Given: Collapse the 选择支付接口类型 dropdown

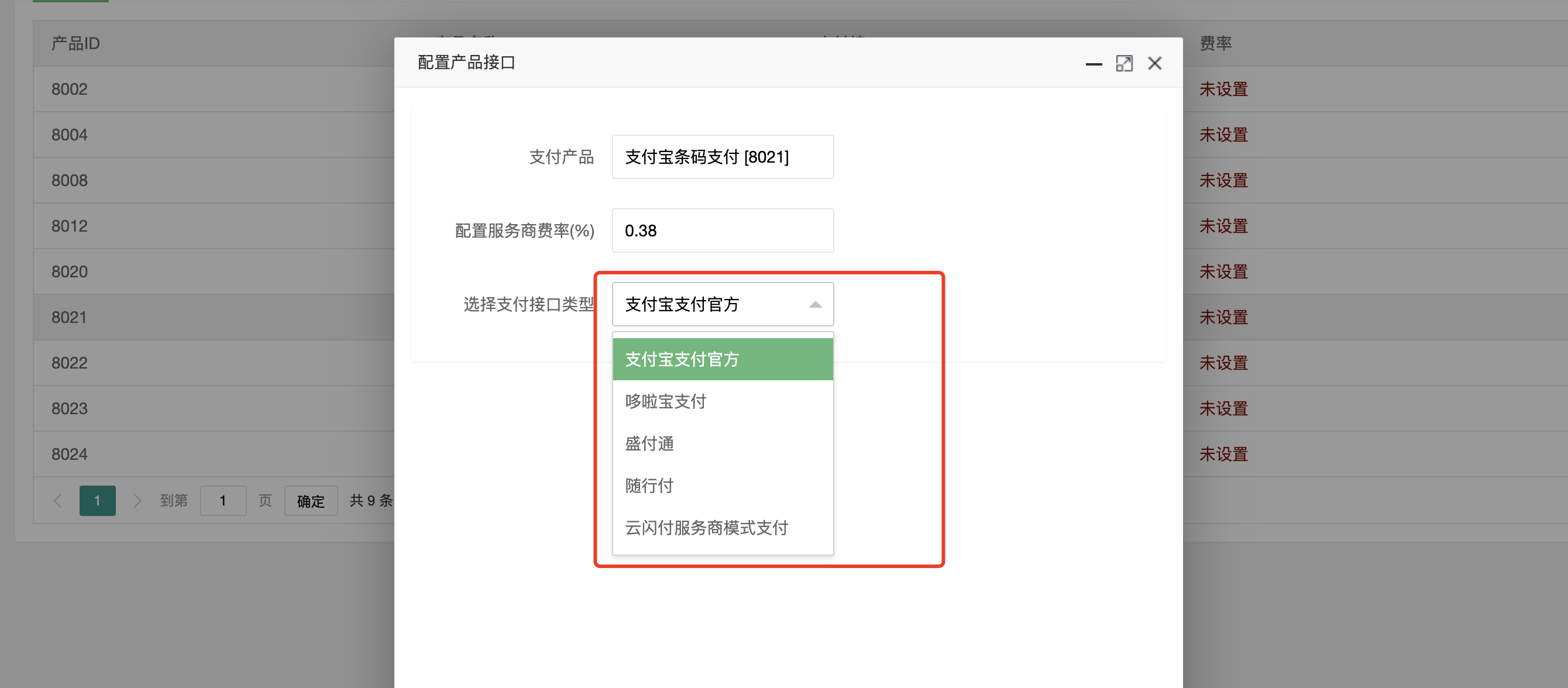Looking at the screenshot, I should coord(723,304).
